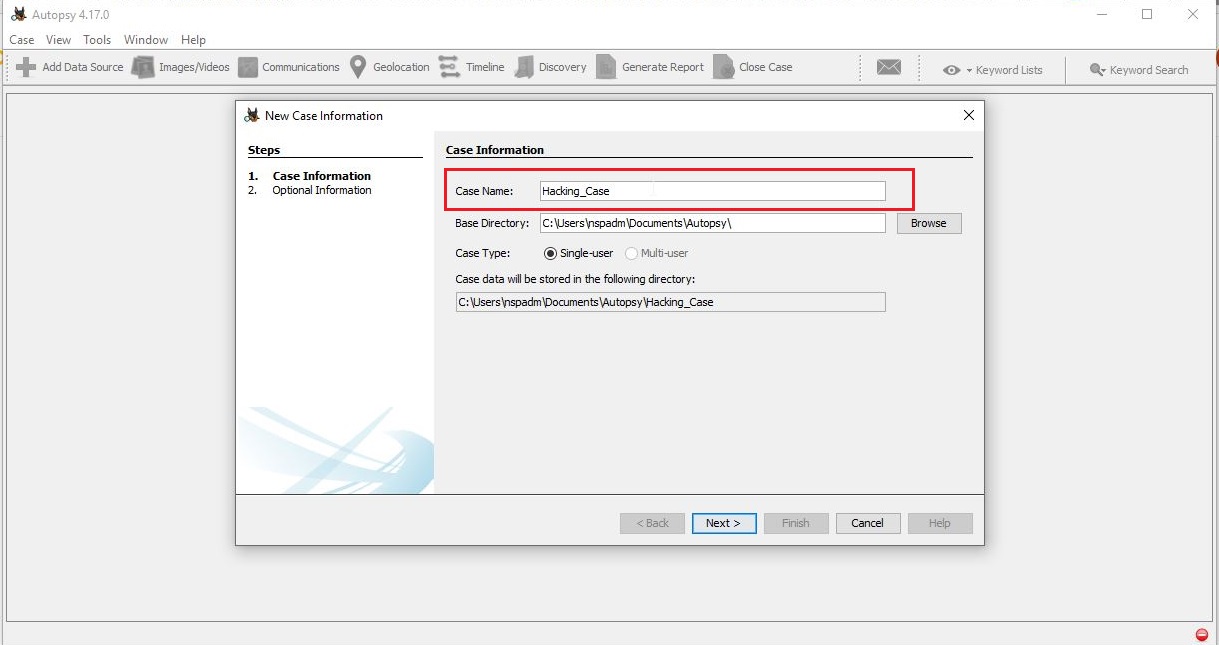
Task: Click the 'Optional Information' step text
Action: click(x=322, y=190)
